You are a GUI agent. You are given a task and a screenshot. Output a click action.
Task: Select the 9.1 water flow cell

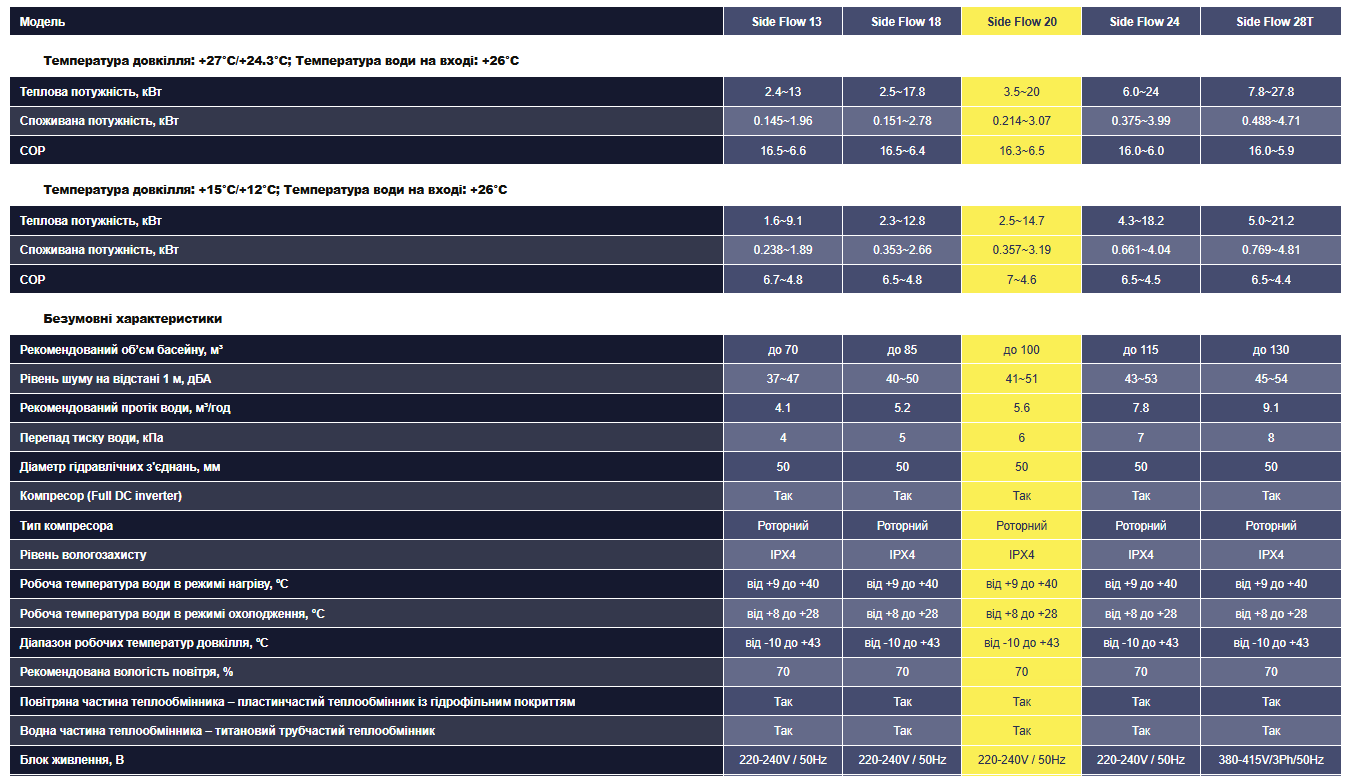(x=1271, y=408)
